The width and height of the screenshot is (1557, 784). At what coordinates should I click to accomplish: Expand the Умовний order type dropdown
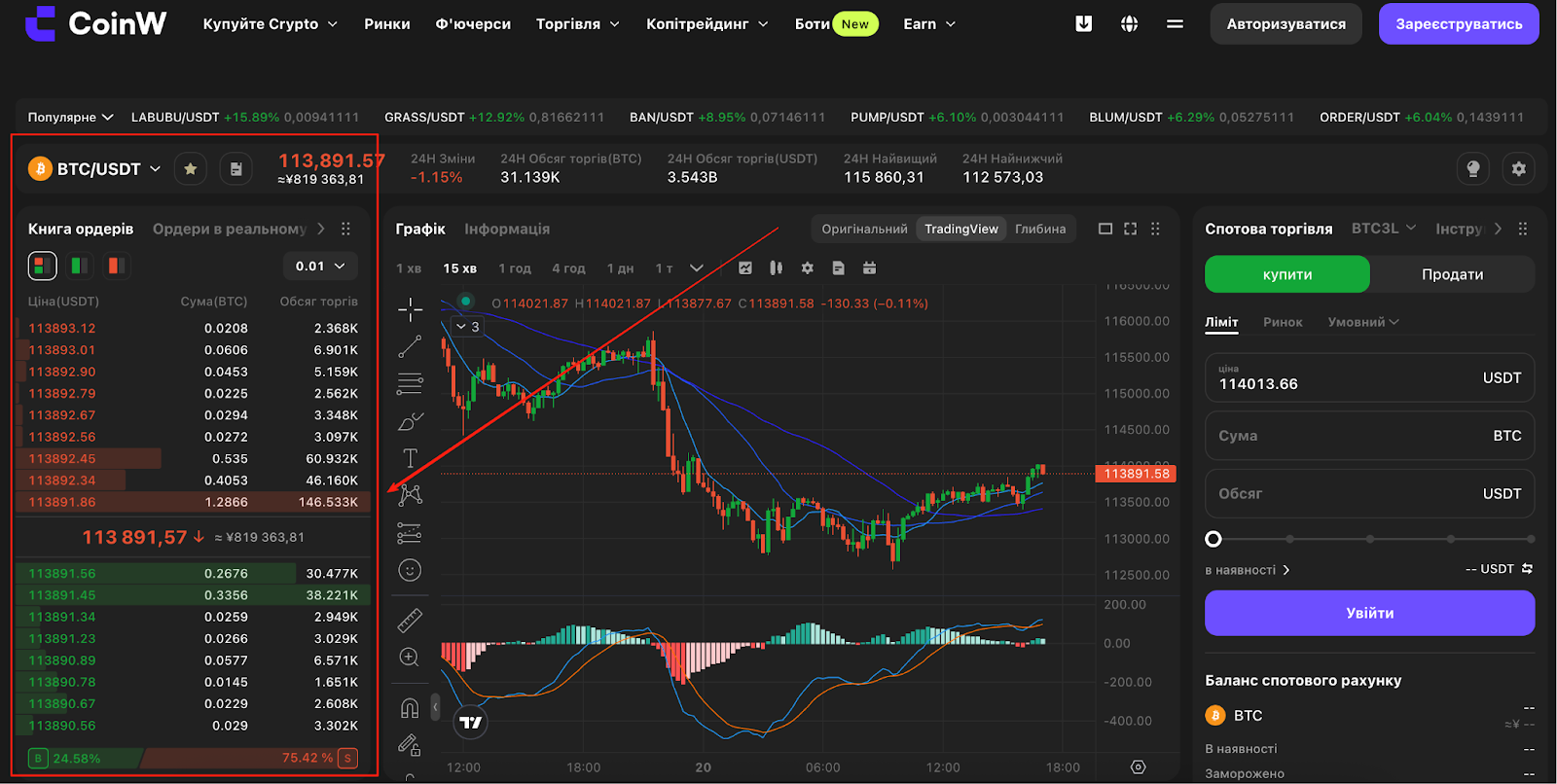pyautogui.click(x=1362, y=322)
